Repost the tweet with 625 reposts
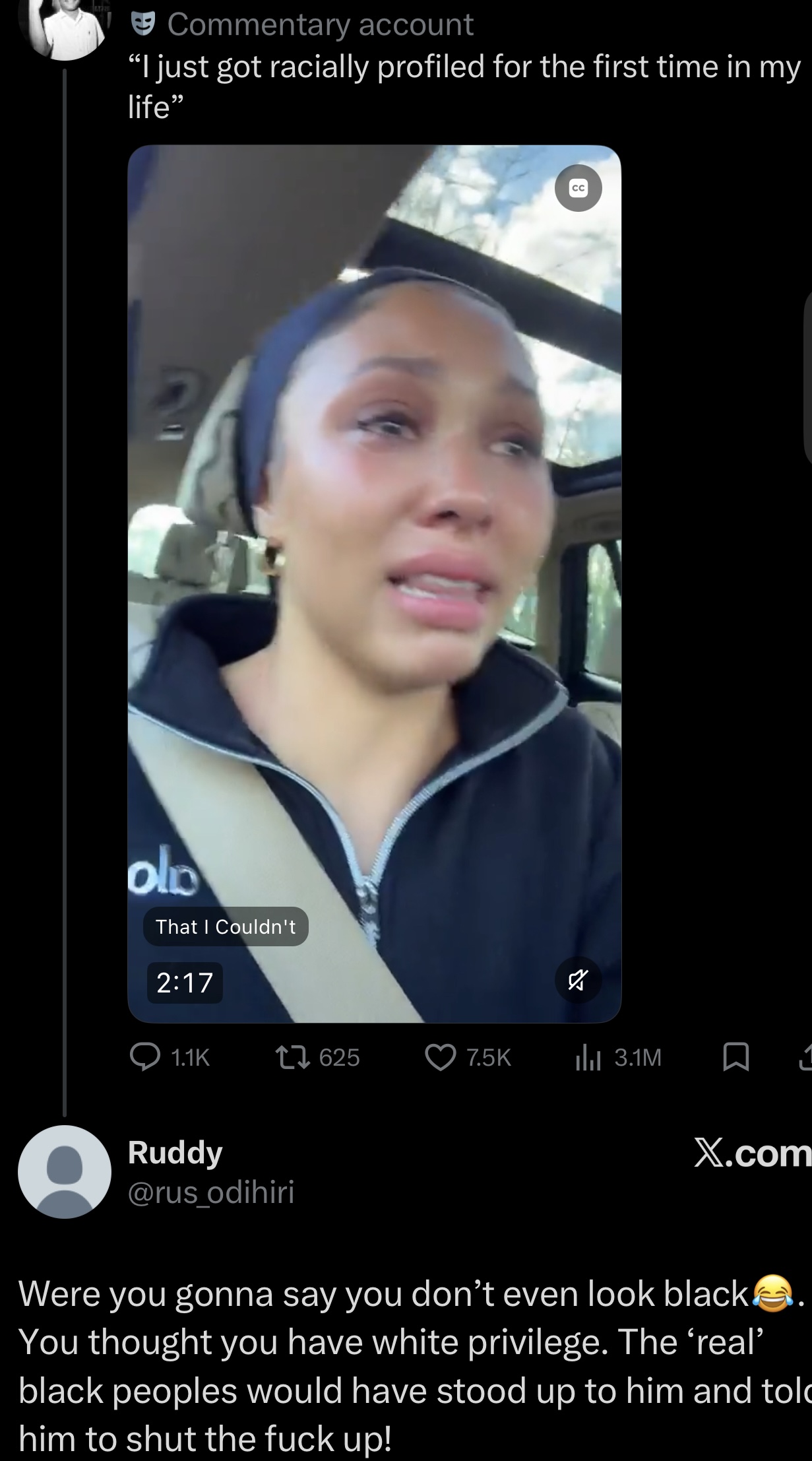Image resolution: width=812 pixels, height=1461 pixels. pyautogui.click(x=317, y=1057)
